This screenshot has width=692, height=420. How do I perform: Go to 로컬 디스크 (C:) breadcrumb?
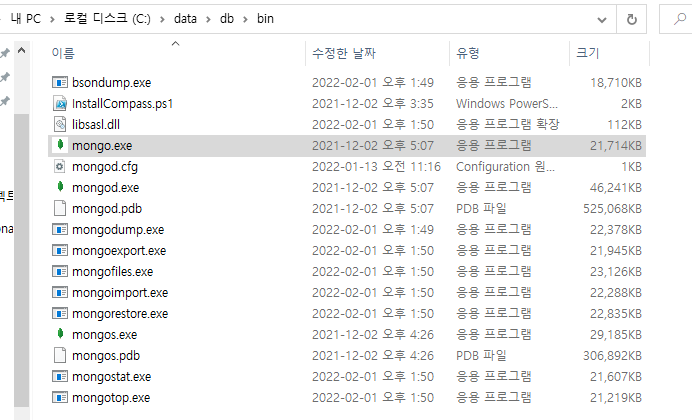107,19
